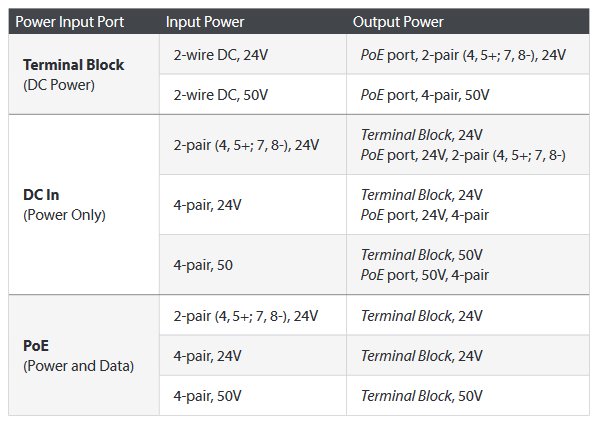The height and width of the screenshot is (424, 600).
Task: Click the "4-pair, 50" input cell under DC In
Action: pyautogui.click(x=201, y=265)
